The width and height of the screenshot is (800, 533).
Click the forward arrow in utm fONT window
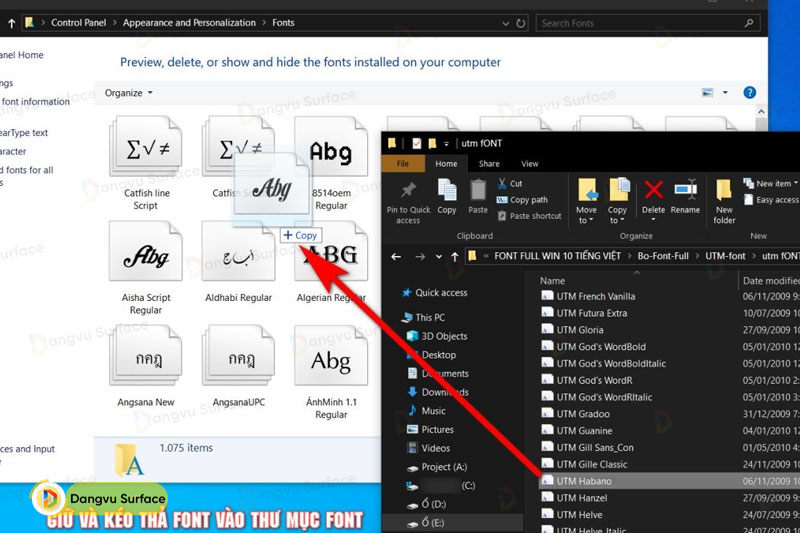[420, 257]
